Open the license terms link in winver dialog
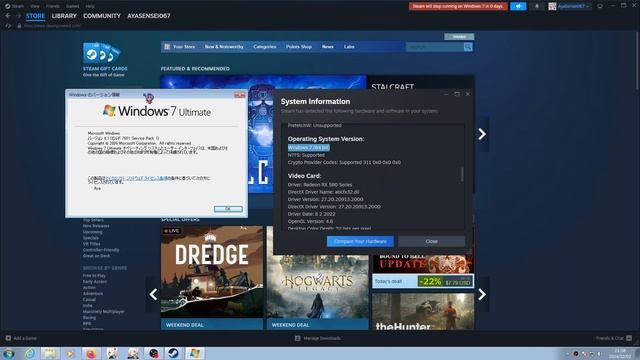The height and width of the screenshot is (360, 640). tap(137, 178)
